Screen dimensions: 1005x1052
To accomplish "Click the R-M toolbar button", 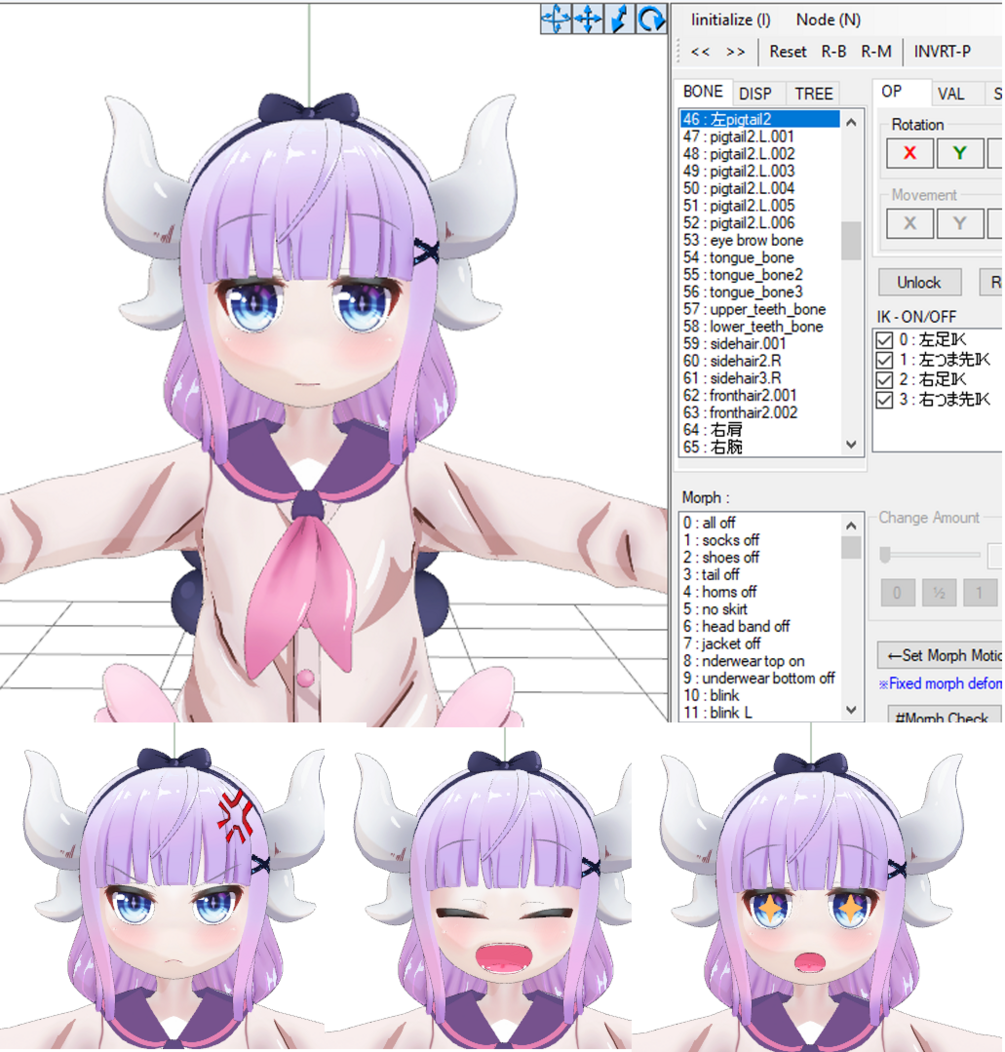I will pos(876,52).
